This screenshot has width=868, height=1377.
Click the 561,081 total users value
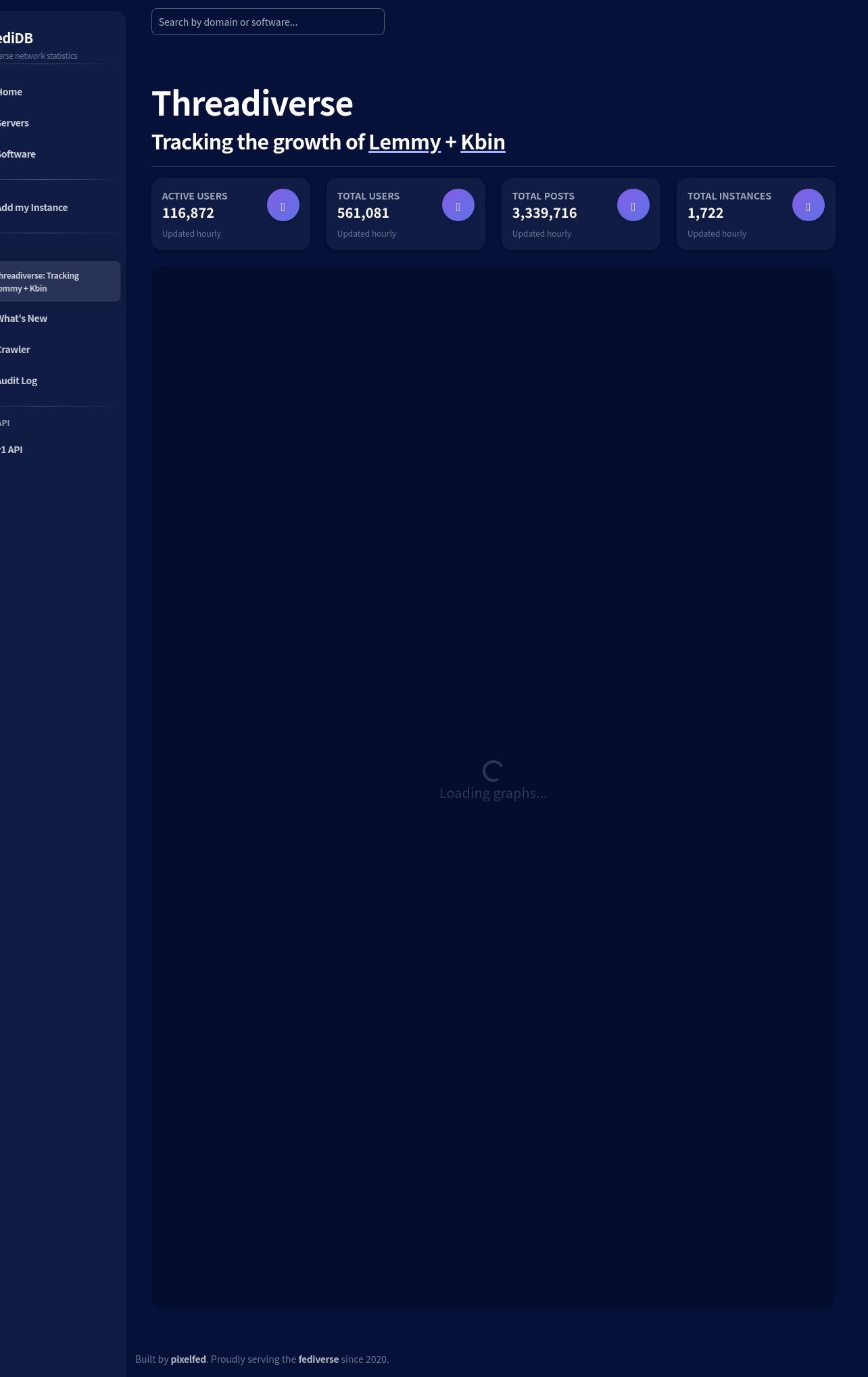363,213
